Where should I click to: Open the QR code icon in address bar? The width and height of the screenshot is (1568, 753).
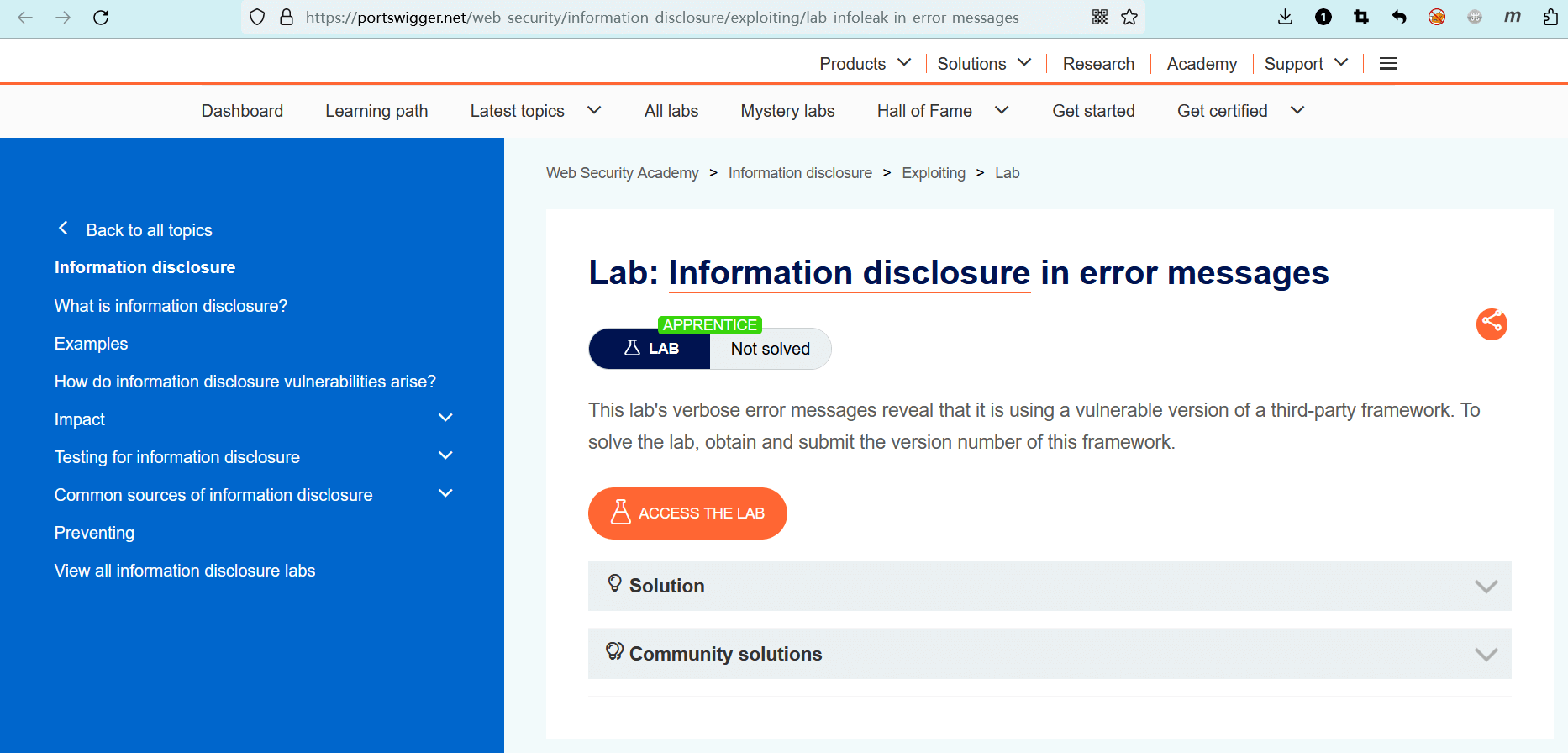pyautogui.click(x=1099, y=18)
